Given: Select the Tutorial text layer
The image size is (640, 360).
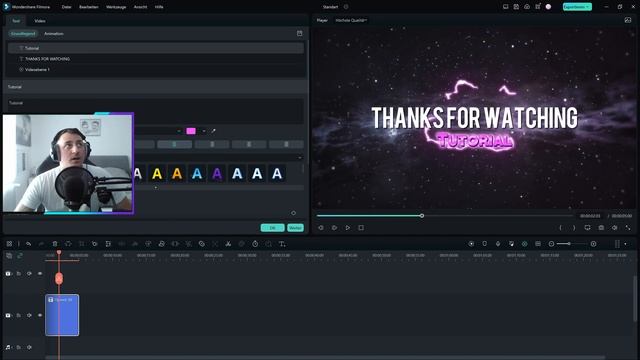Looking at the screenshot, I should (x=156, y=48).
